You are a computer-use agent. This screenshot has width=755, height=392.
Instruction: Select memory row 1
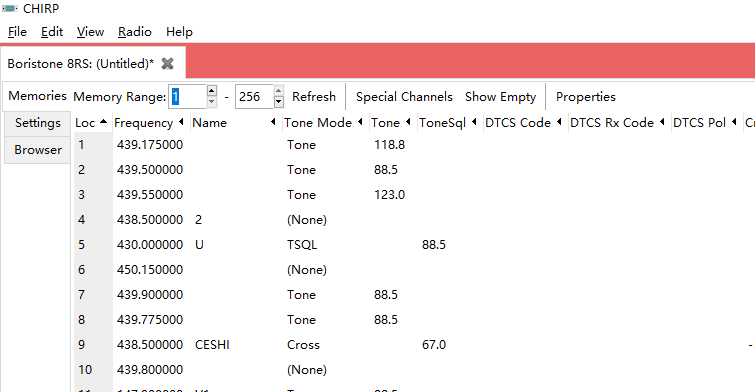[81, 144]
